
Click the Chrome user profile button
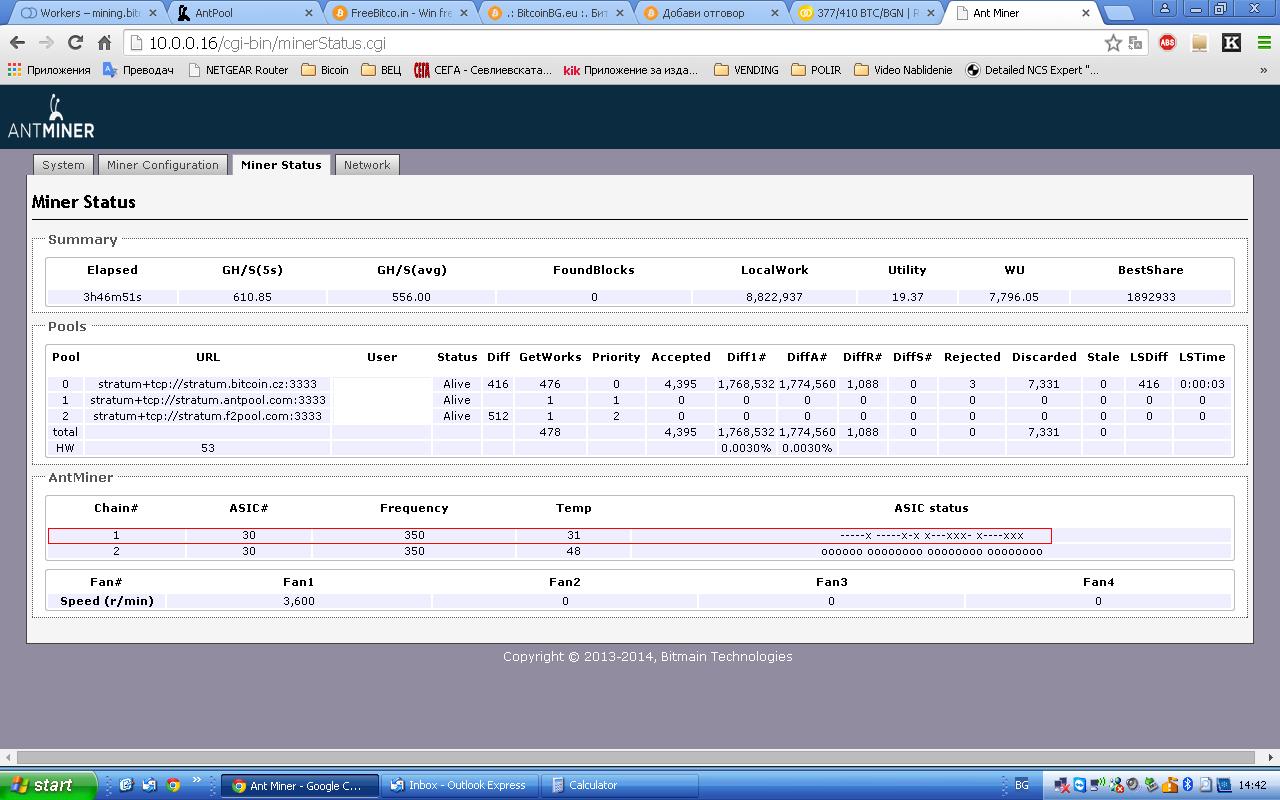coord(1166,8)
